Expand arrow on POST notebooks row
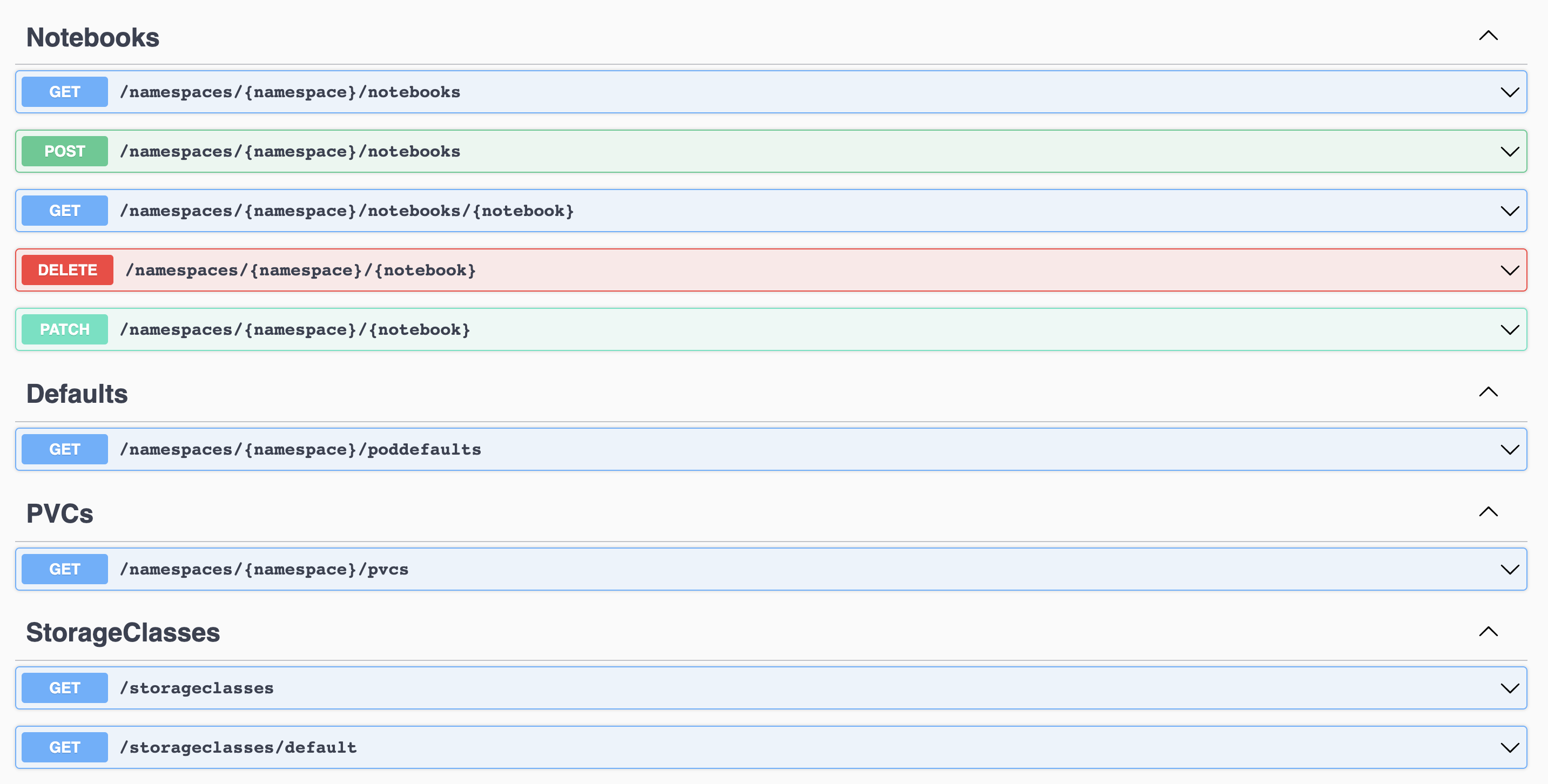 pyautogui.click(x=1510, y=151)
